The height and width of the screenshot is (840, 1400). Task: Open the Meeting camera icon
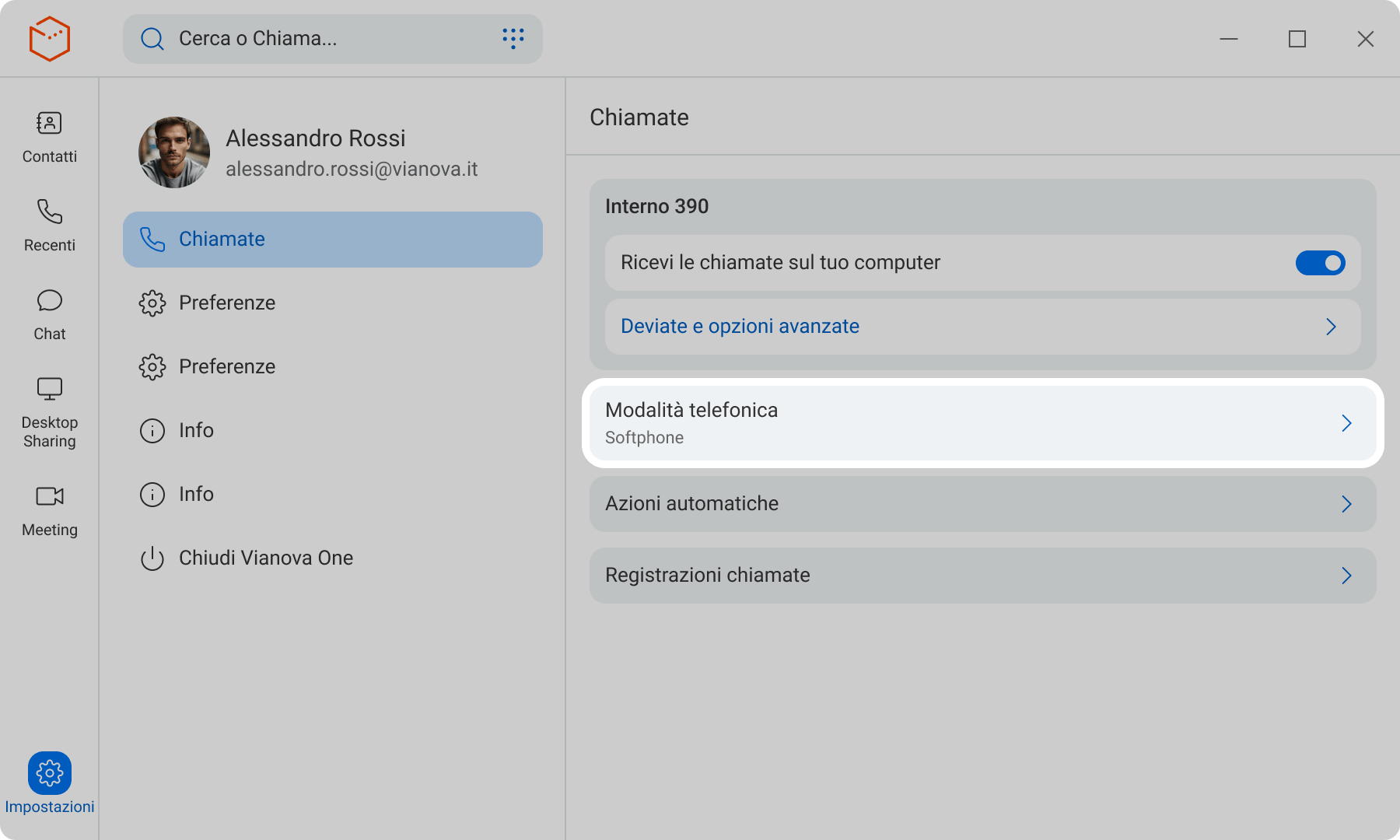coord(49,496)
